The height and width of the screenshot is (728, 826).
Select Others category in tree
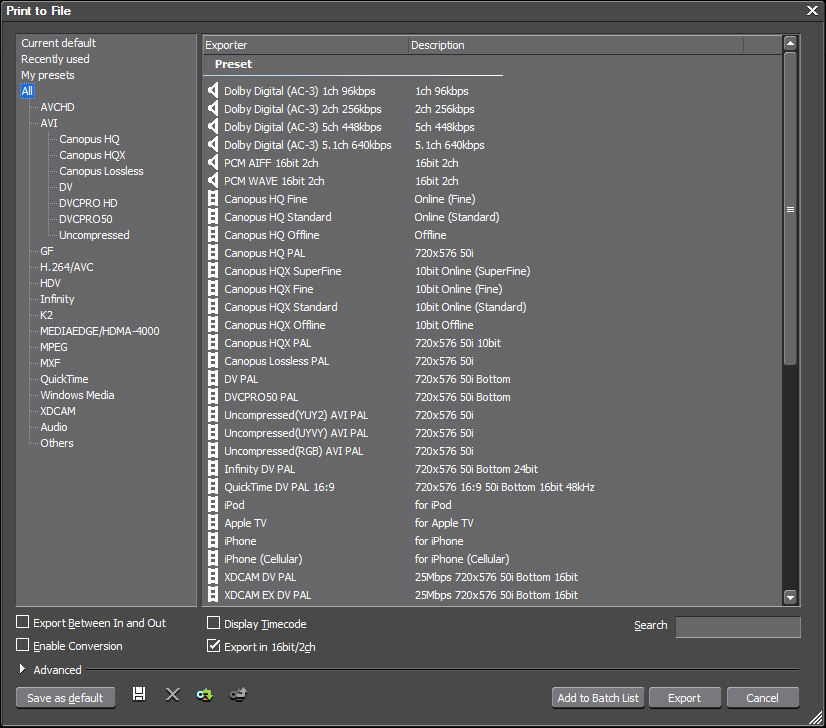click(x=57, y=443)
